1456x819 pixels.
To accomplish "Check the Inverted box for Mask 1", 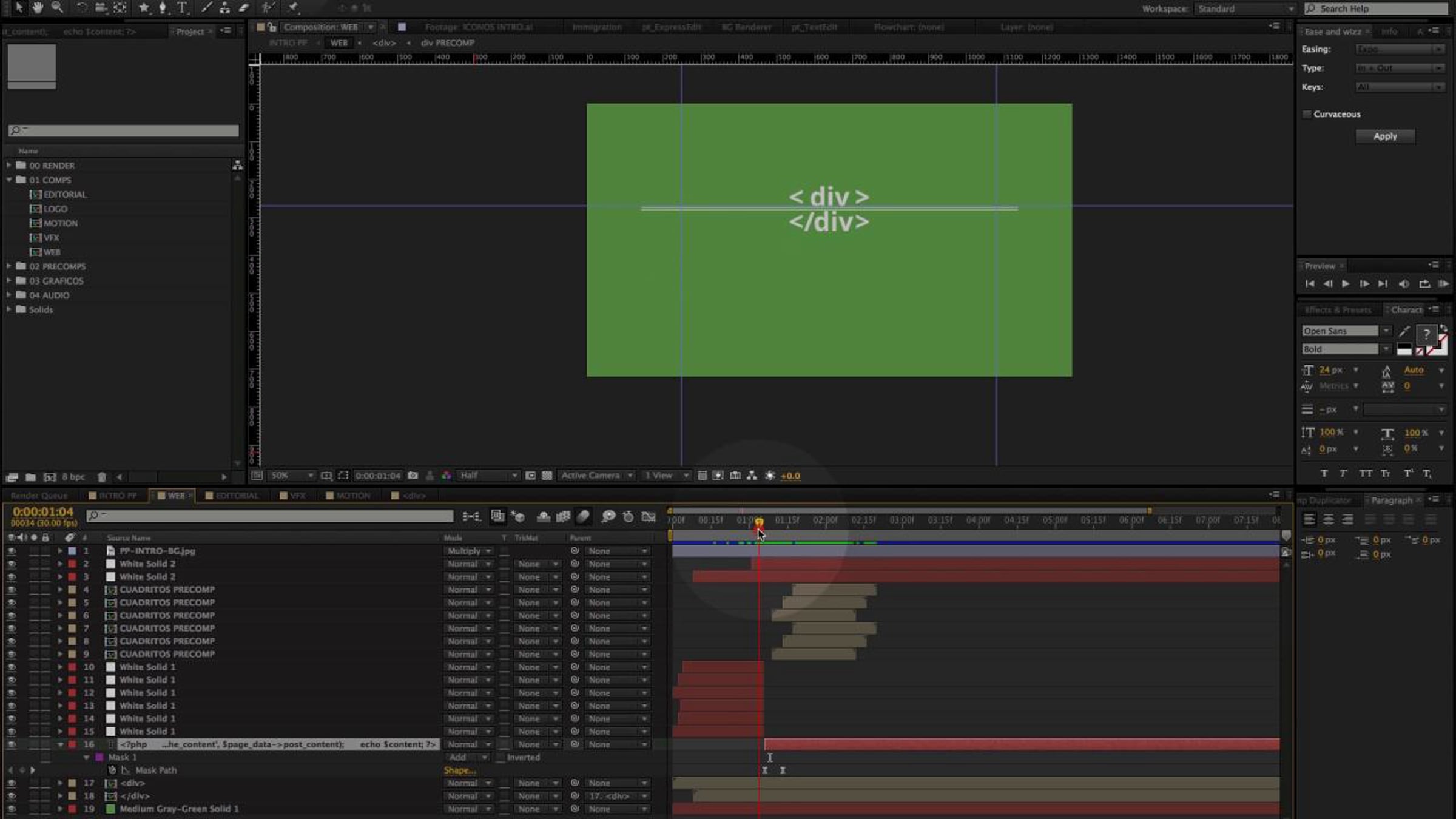I will [500, 758].
